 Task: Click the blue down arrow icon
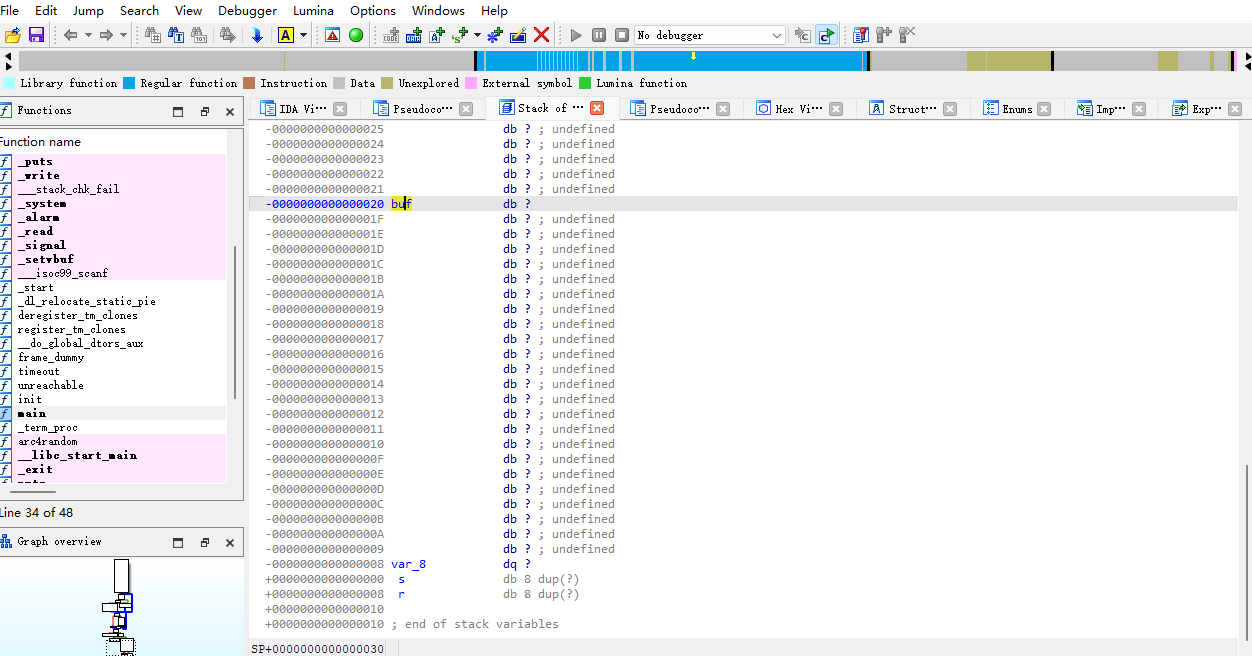pyautogui.click(x=257, y=35)
